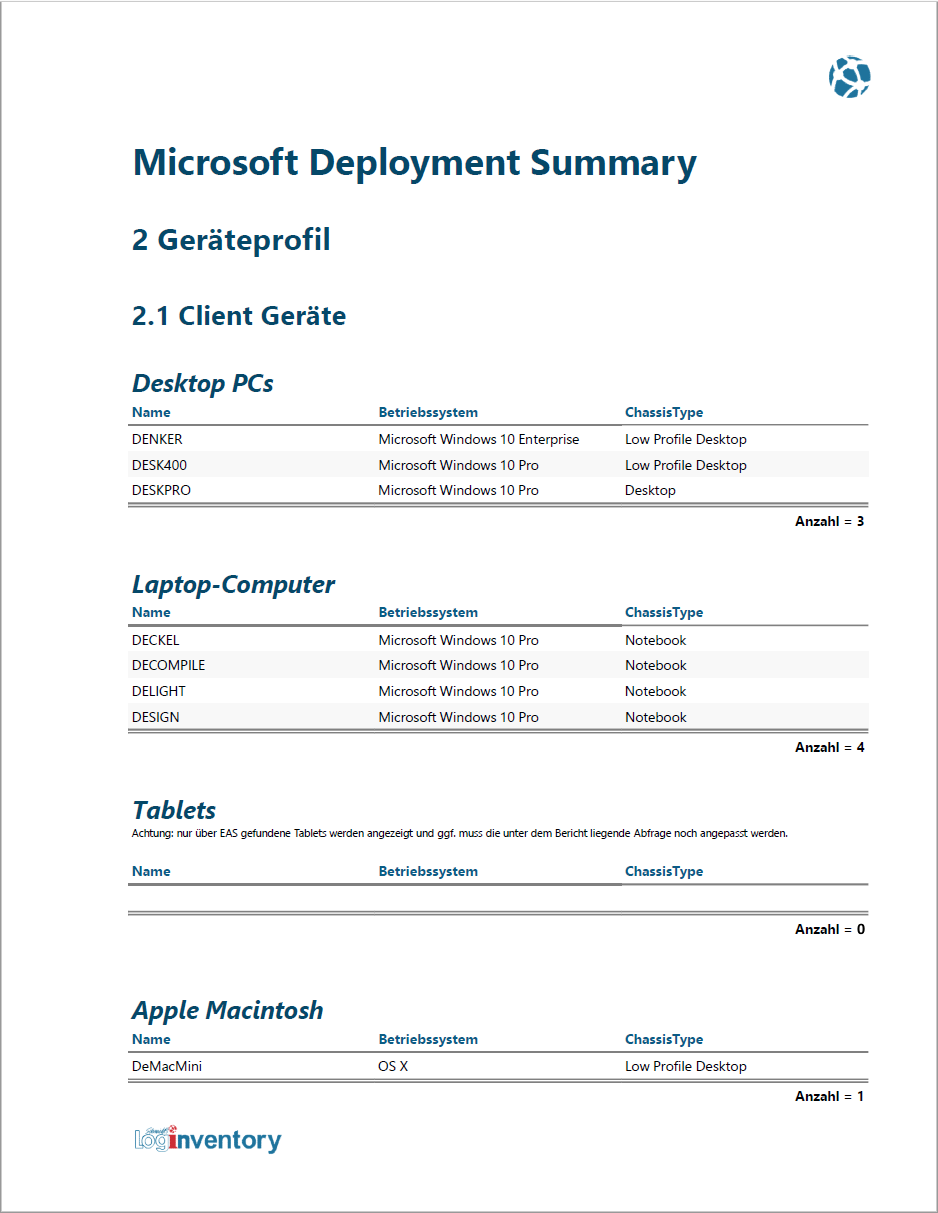Click the 'OS X' operating system cell
The height and width of the screenshot is (1213, 938).
[x=393, y=1066]
